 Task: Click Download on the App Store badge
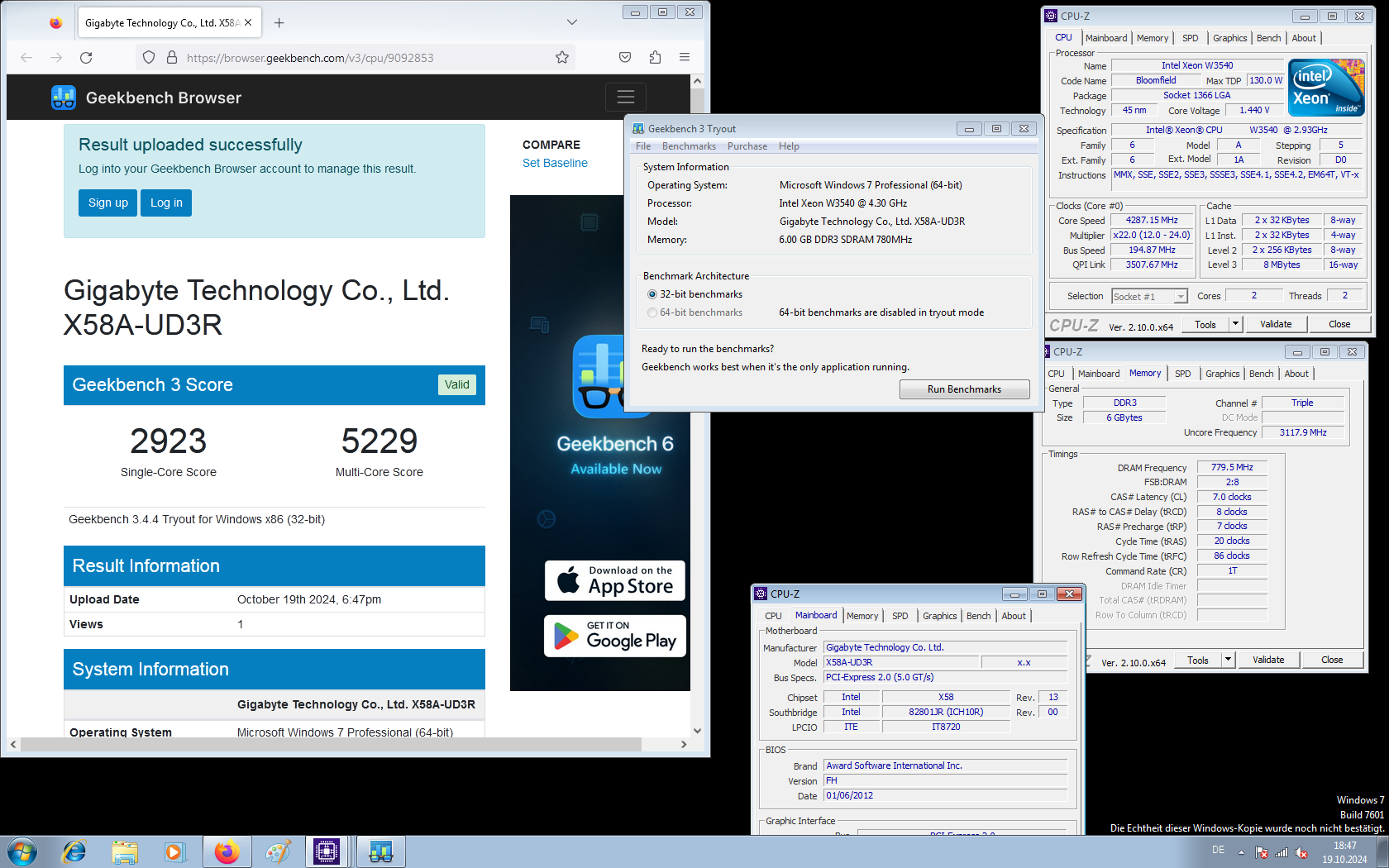click(x=615, y=580)
